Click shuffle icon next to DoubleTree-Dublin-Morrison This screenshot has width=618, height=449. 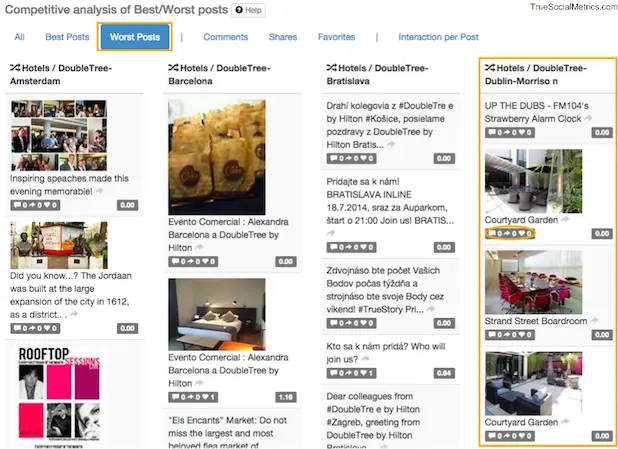490,68
